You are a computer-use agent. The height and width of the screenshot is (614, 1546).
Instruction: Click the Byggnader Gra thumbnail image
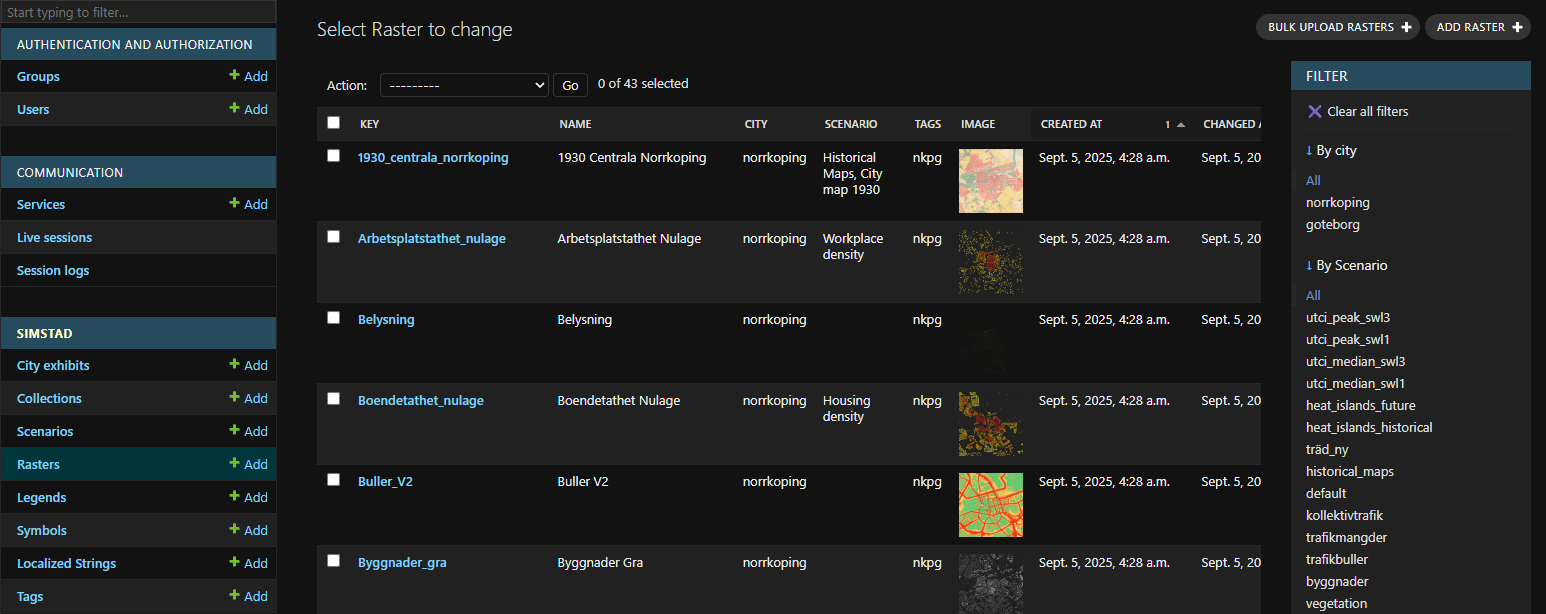pos(990,584)
